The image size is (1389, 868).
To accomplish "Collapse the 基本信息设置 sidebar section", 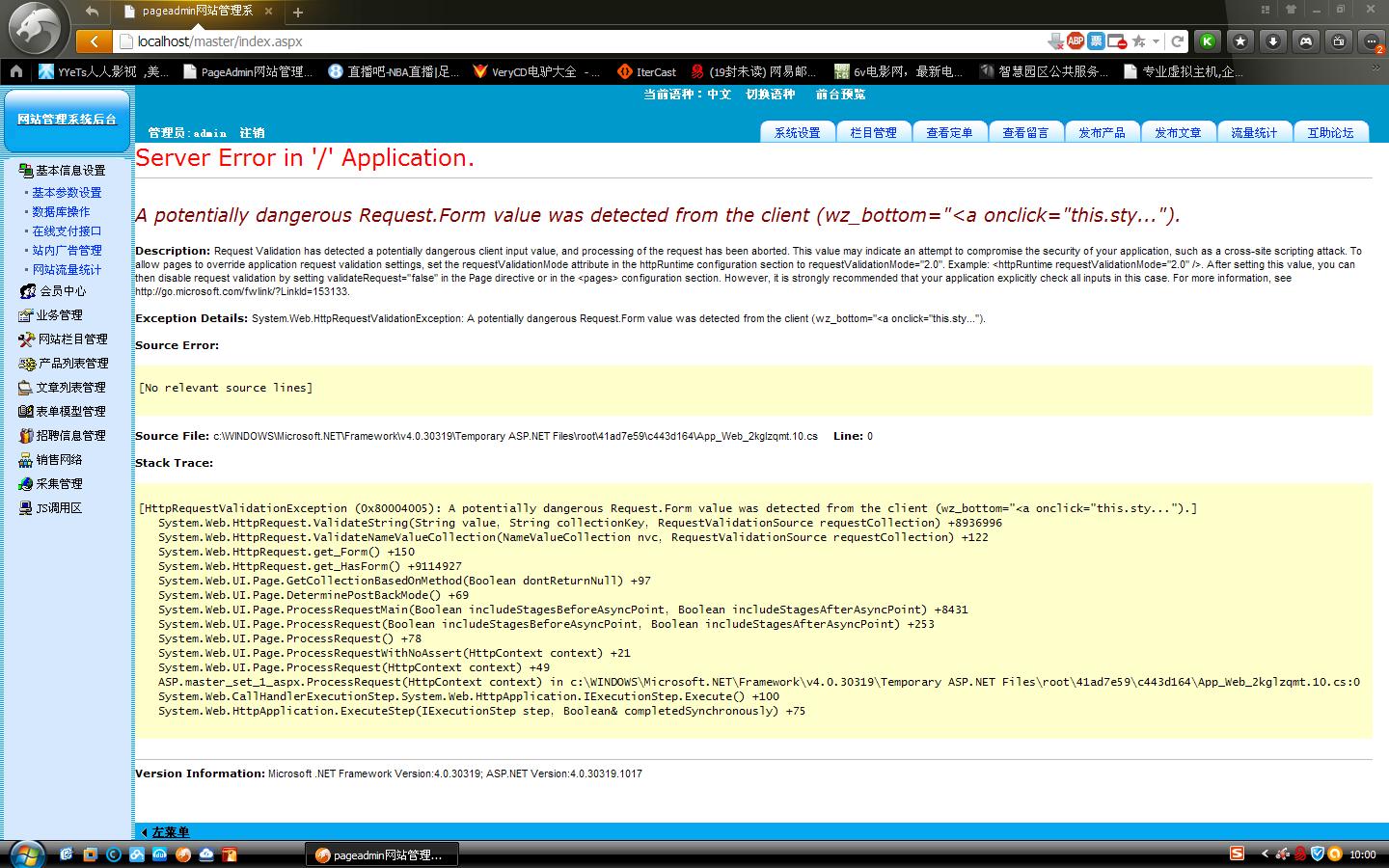I will click(70, 171).
